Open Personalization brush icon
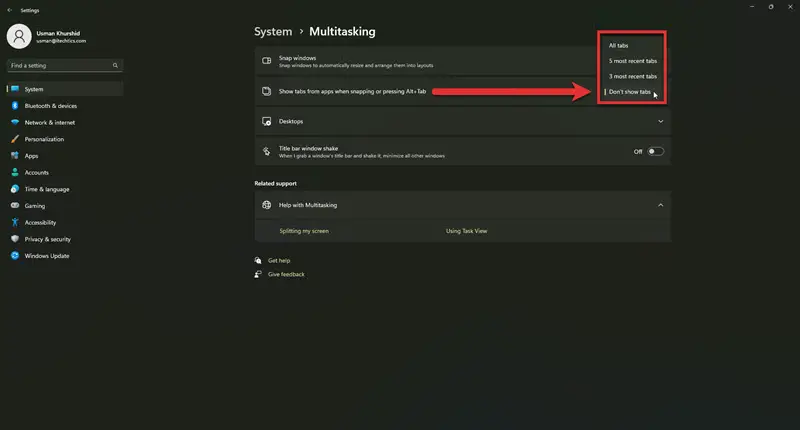The image size is (800, 430). [15, 139]
